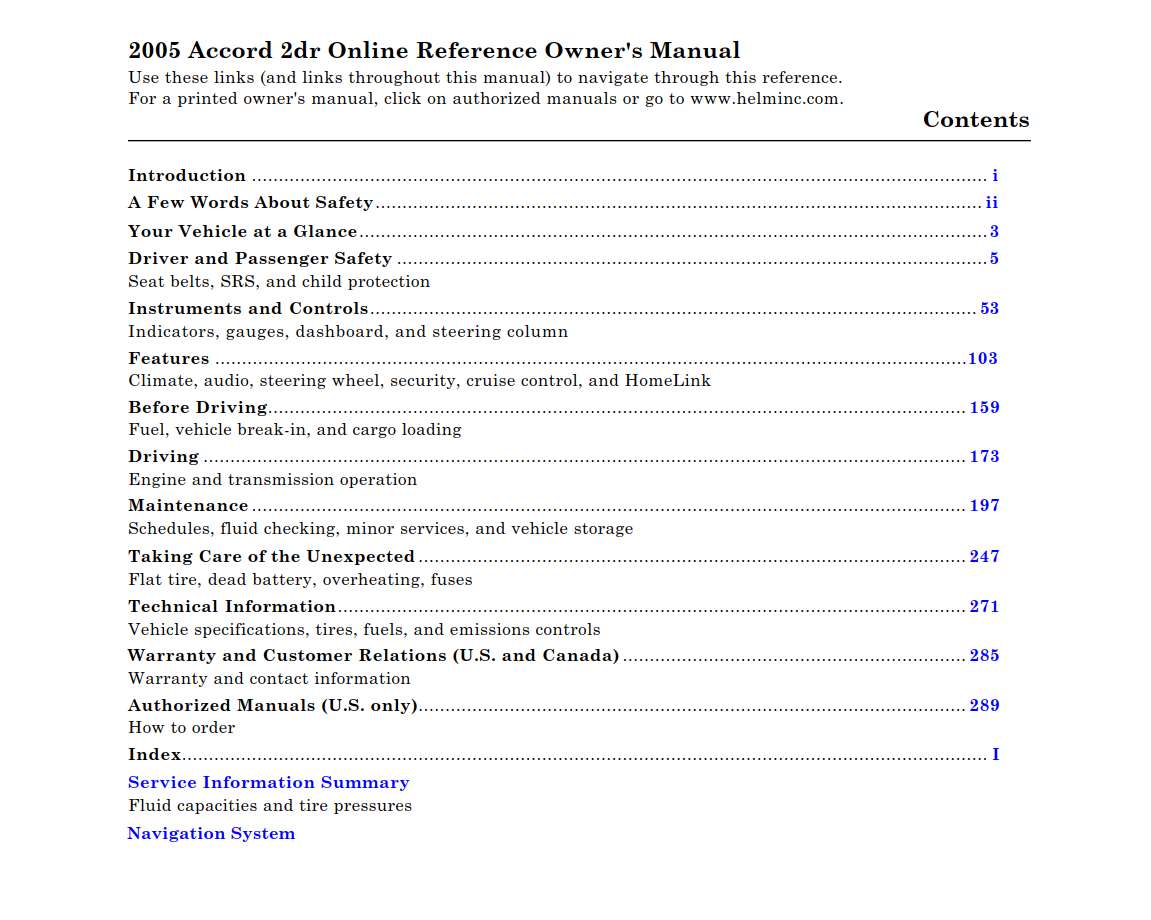Click 'Indicators, gauges, dashboard' description text
1151x920 pixels.
348,332
